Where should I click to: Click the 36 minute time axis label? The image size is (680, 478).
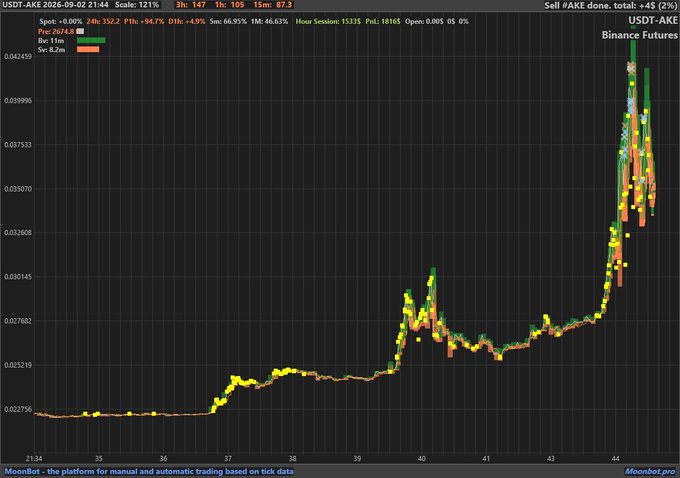tap(163, 458)
